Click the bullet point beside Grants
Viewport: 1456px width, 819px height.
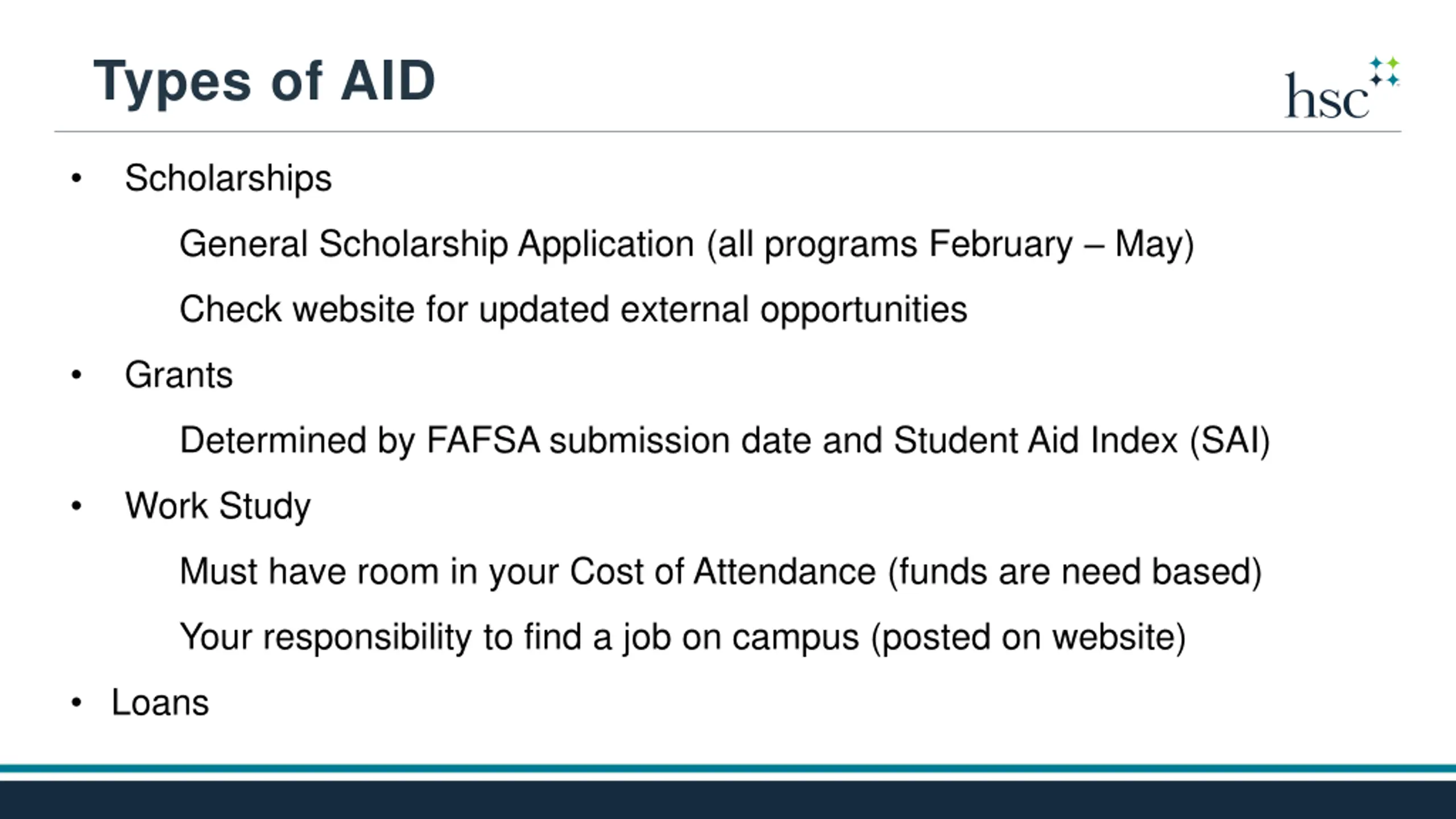pyautogui.click(x=77, y=375)
